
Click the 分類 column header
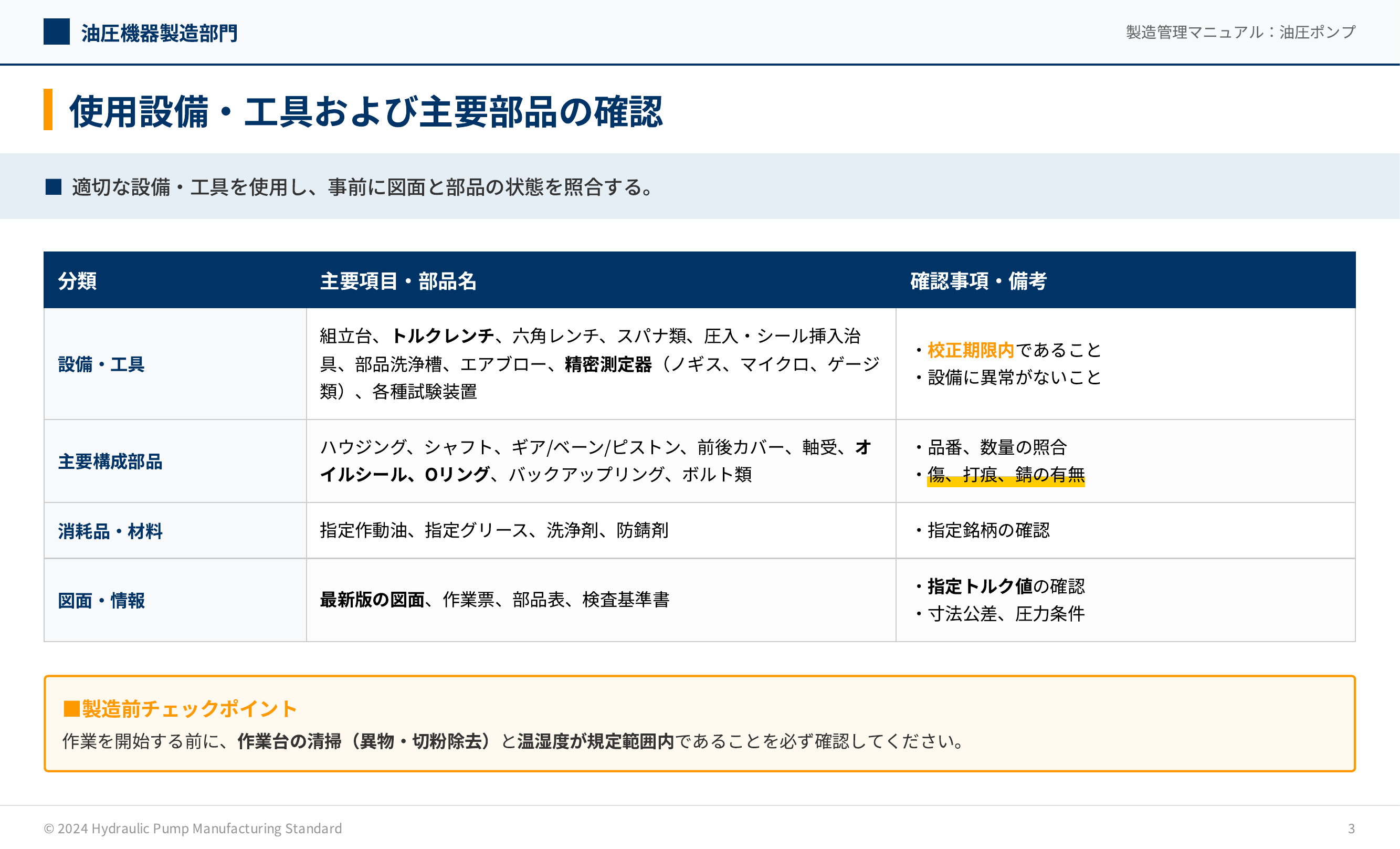pyautogui.click(x=77, y=281)
